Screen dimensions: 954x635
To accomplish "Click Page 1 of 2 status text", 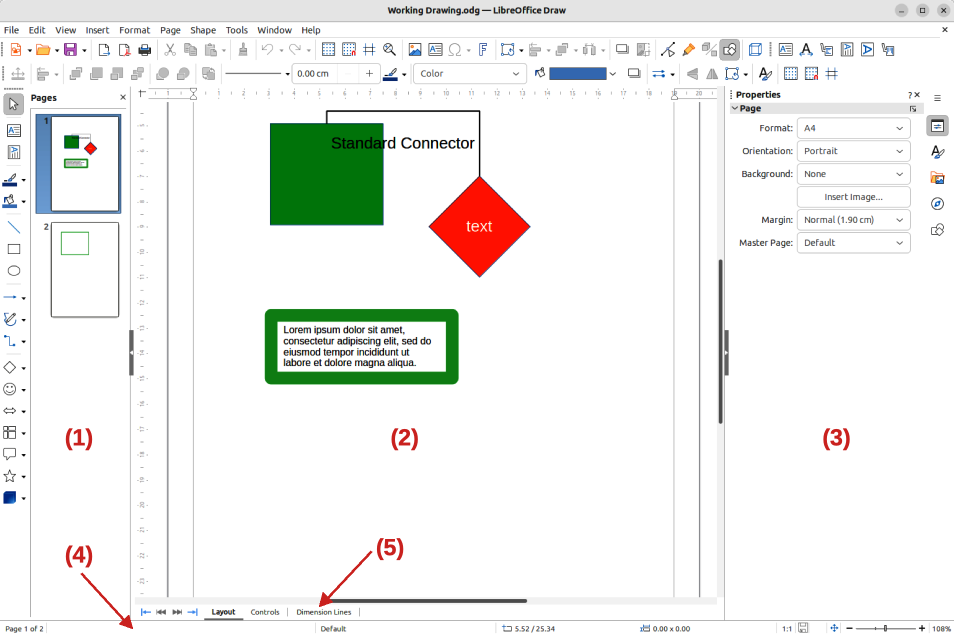I will (x=24, y=628).
